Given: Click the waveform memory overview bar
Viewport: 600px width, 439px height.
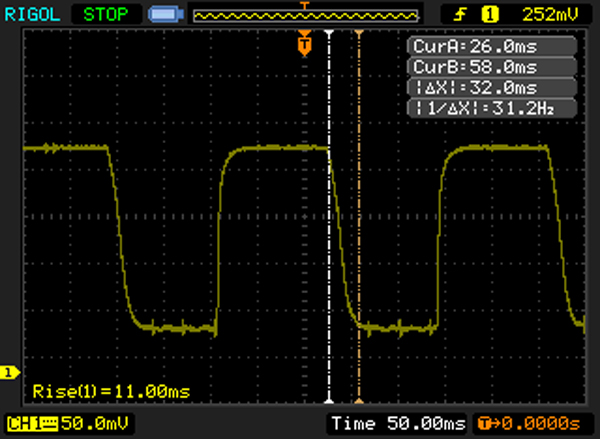Looking at the screenshot, I should point(306,16).
